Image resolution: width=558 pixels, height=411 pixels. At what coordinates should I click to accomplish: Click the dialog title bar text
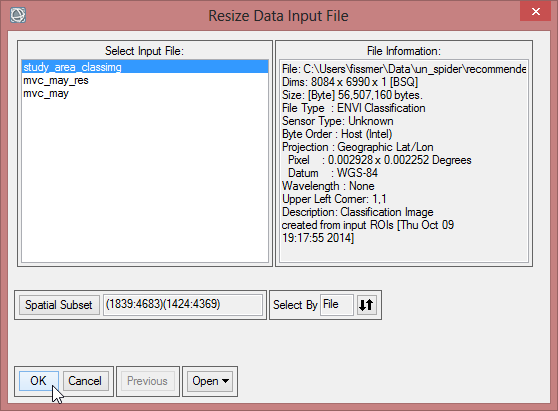(278, 16)
